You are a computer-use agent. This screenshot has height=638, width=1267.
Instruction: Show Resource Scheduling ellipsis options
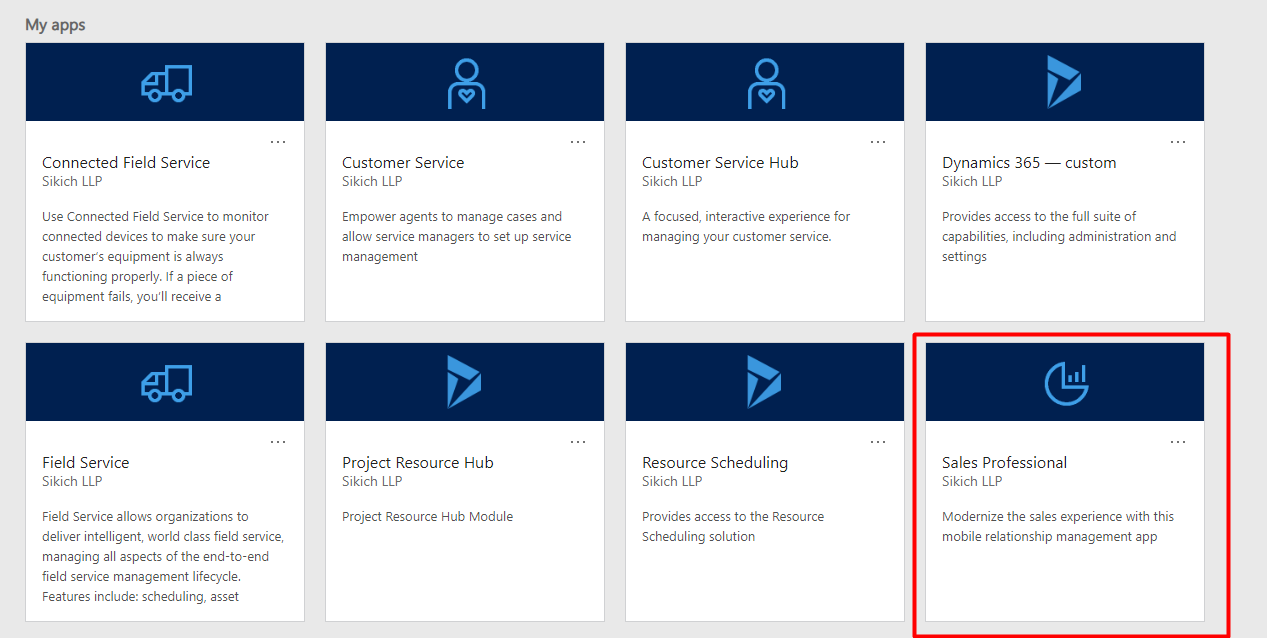878,442
